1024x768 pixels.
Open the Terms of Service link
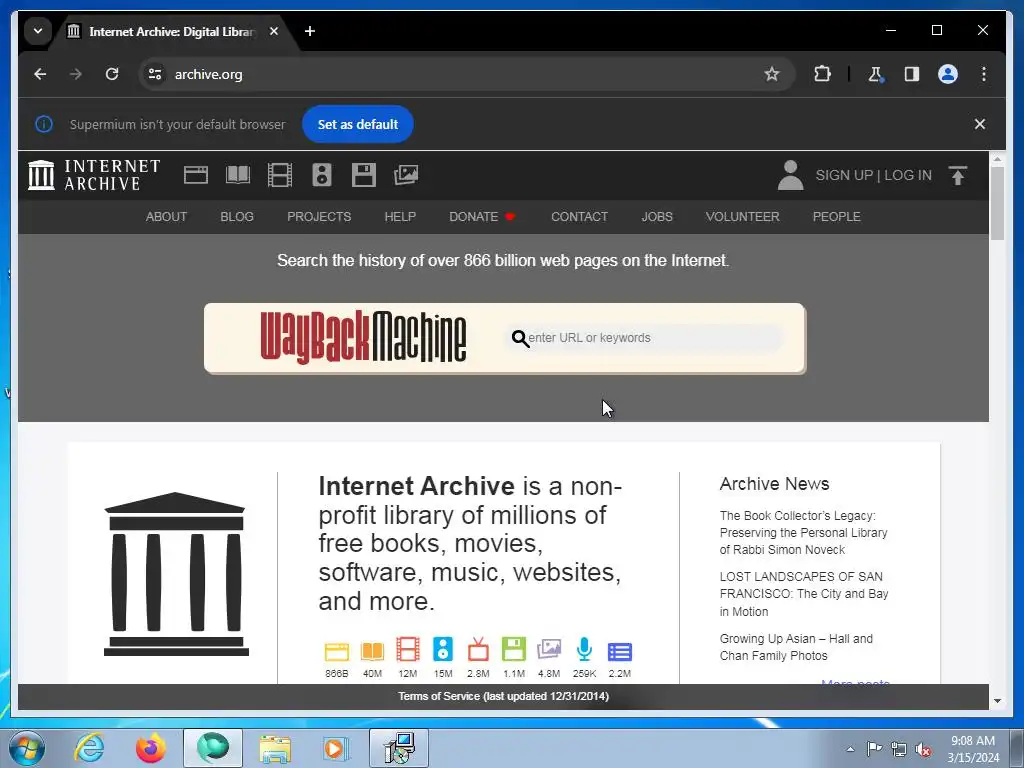pos(504,696)
